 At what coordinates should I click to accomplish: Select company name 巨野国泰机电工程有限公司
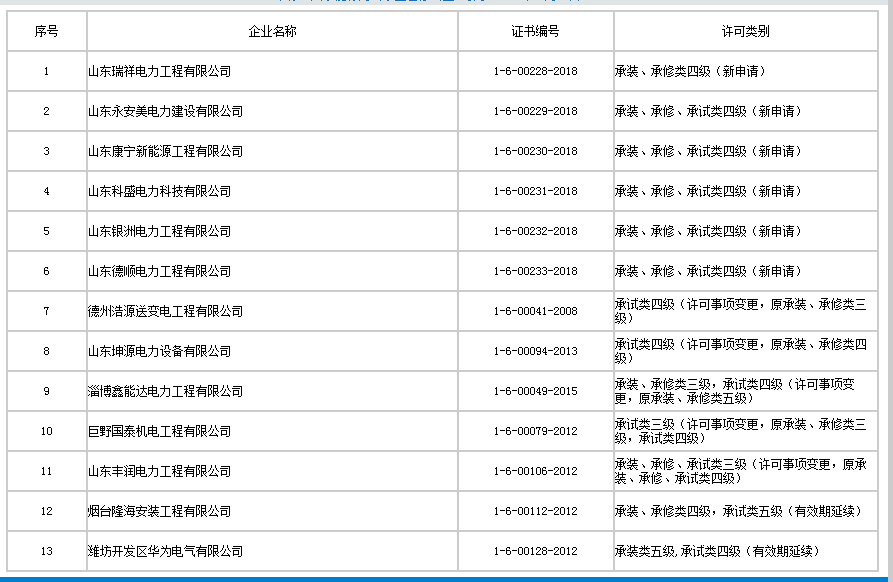(159, 431)
